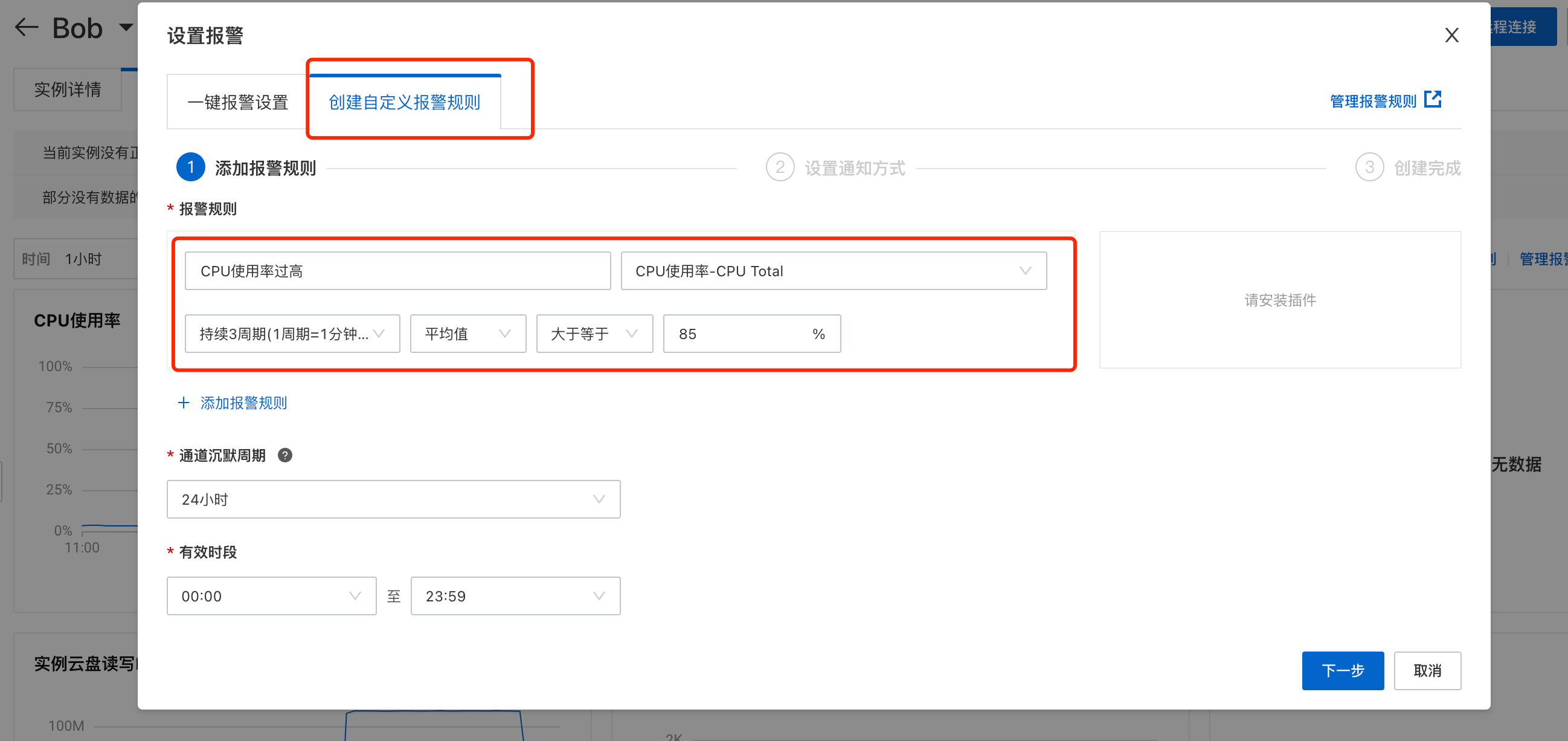The width and height of the screenshot is (1568, 741).
Task: Click step 1 circle 添加报警规则
Action: point(190,167)
